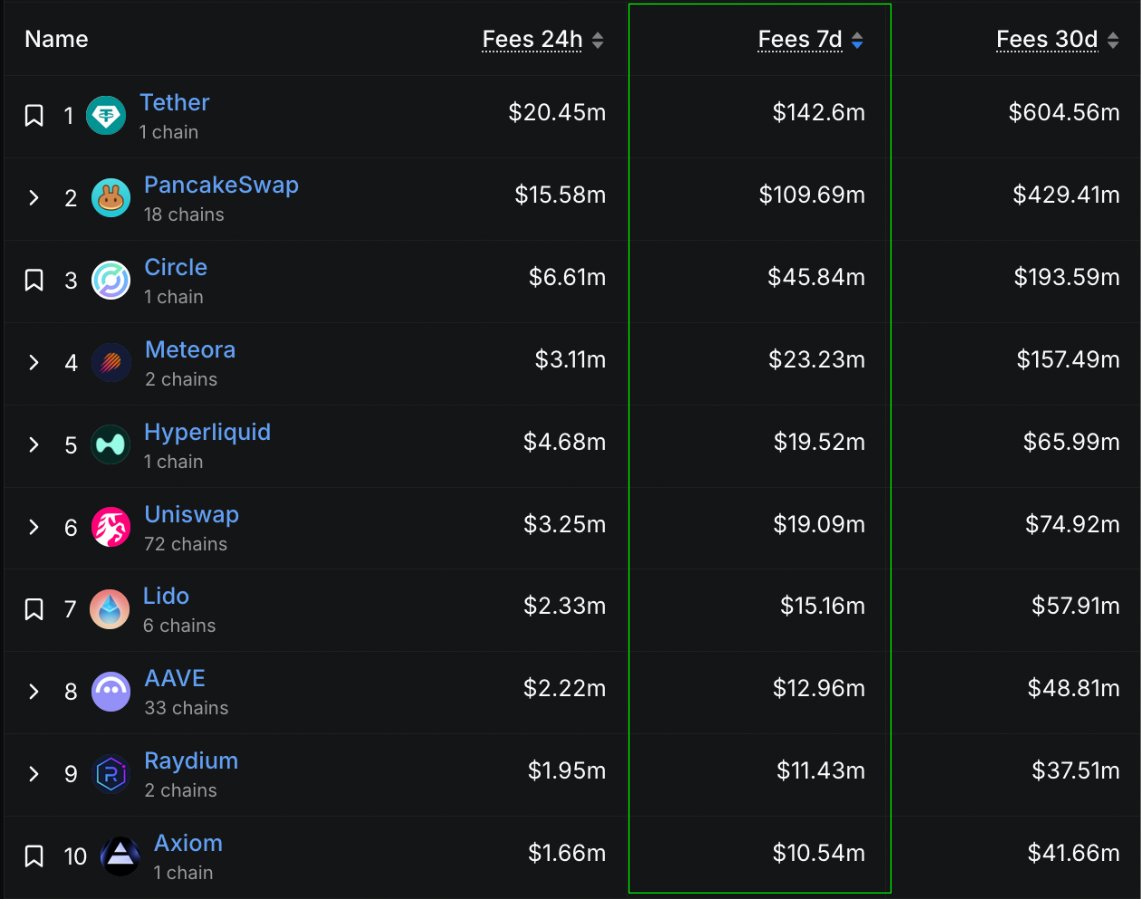Screen dimensions: 1141x899
Task: Select Tether's $142.6m 7d fees value
Action: click(819, 112)
